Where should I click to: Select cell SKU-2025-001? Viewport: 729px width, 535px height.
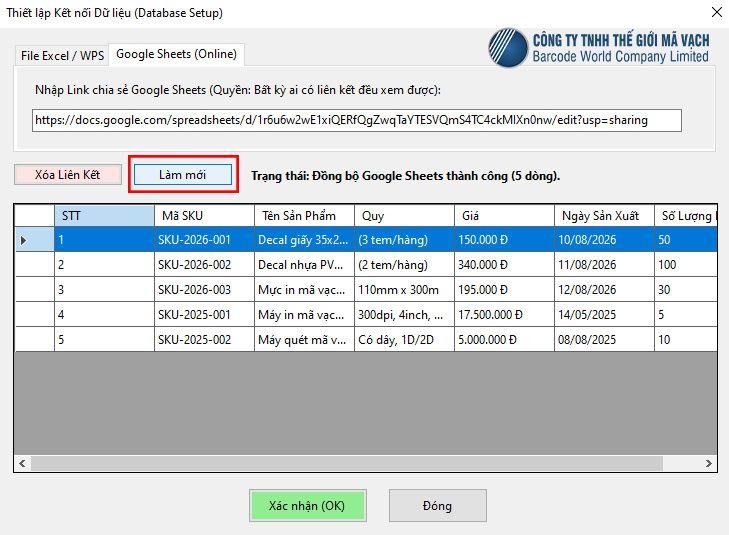[x=204, y=315]
